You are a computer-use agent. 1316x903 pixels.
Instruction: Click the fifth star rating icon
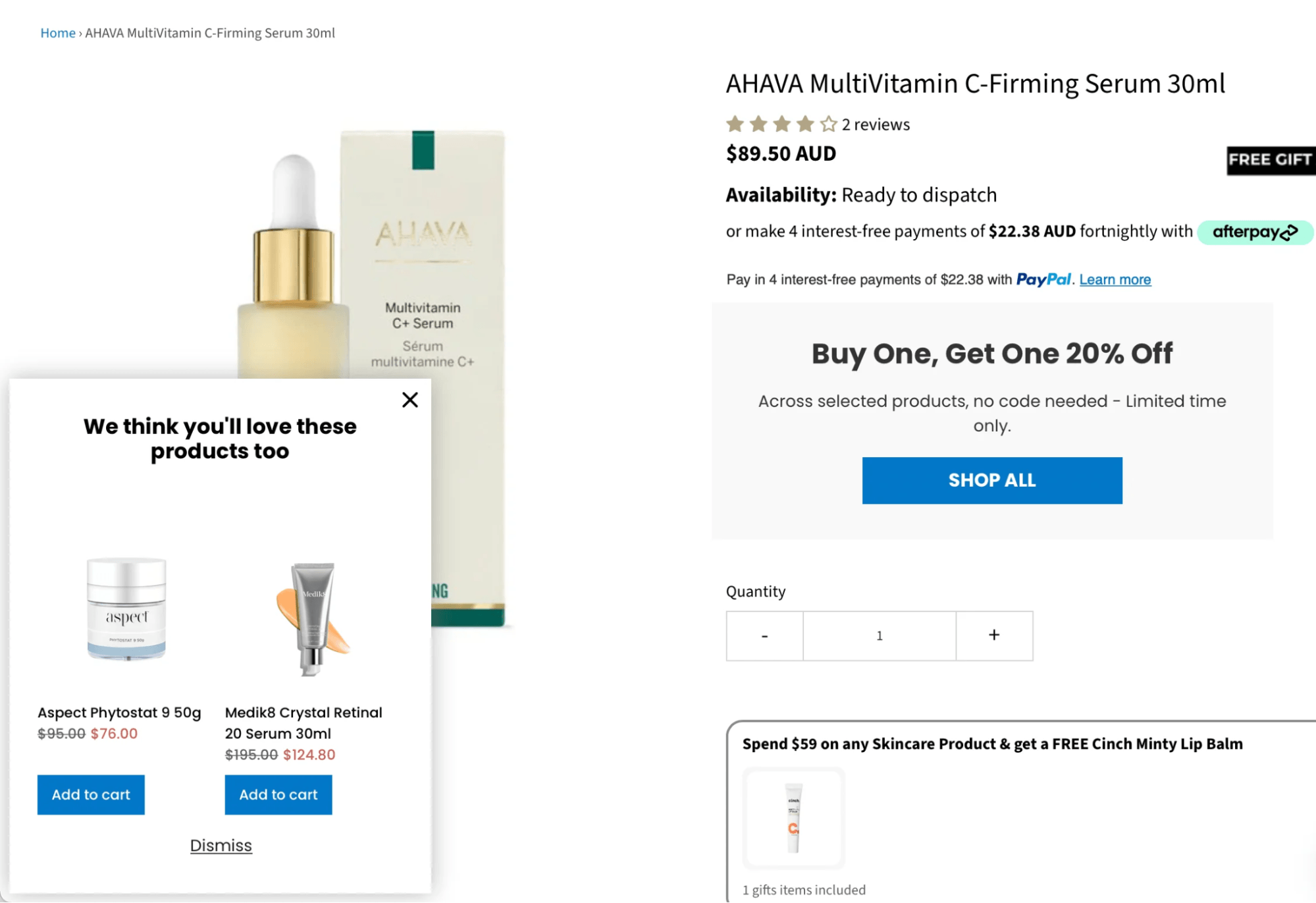coord(827,123)
